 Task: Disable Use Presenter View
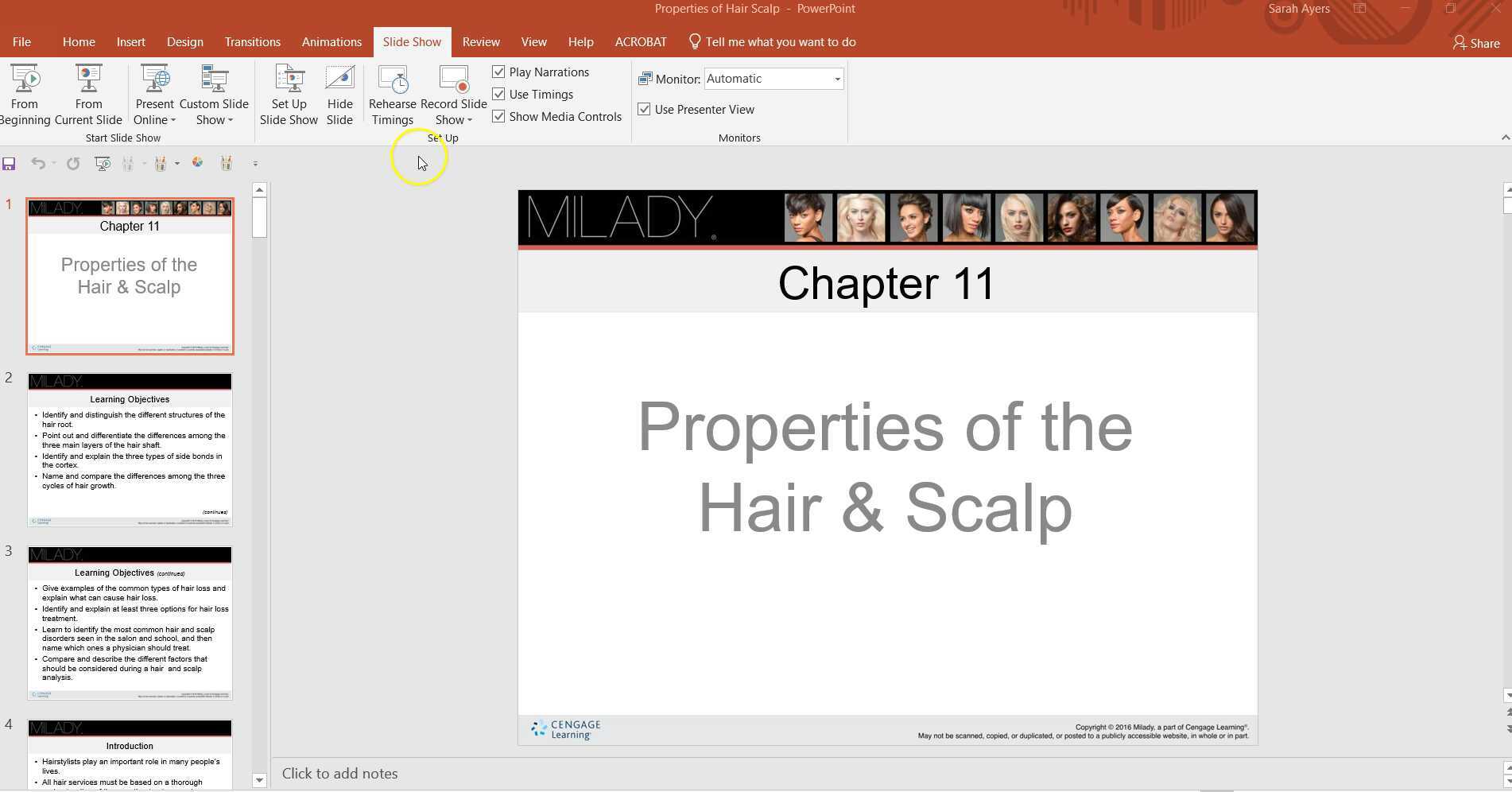click(645, 110)
